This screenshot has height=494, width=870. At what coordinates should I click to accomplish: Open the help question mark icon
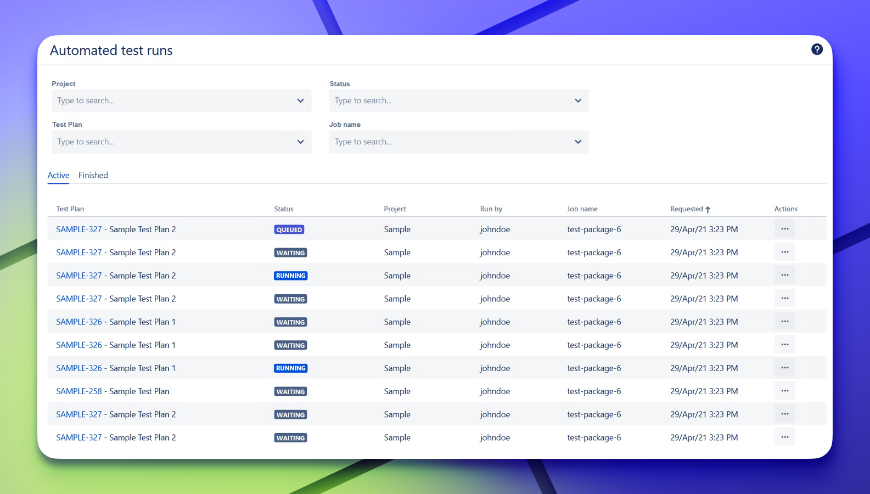pyautogui.click(x=817, y=49)
